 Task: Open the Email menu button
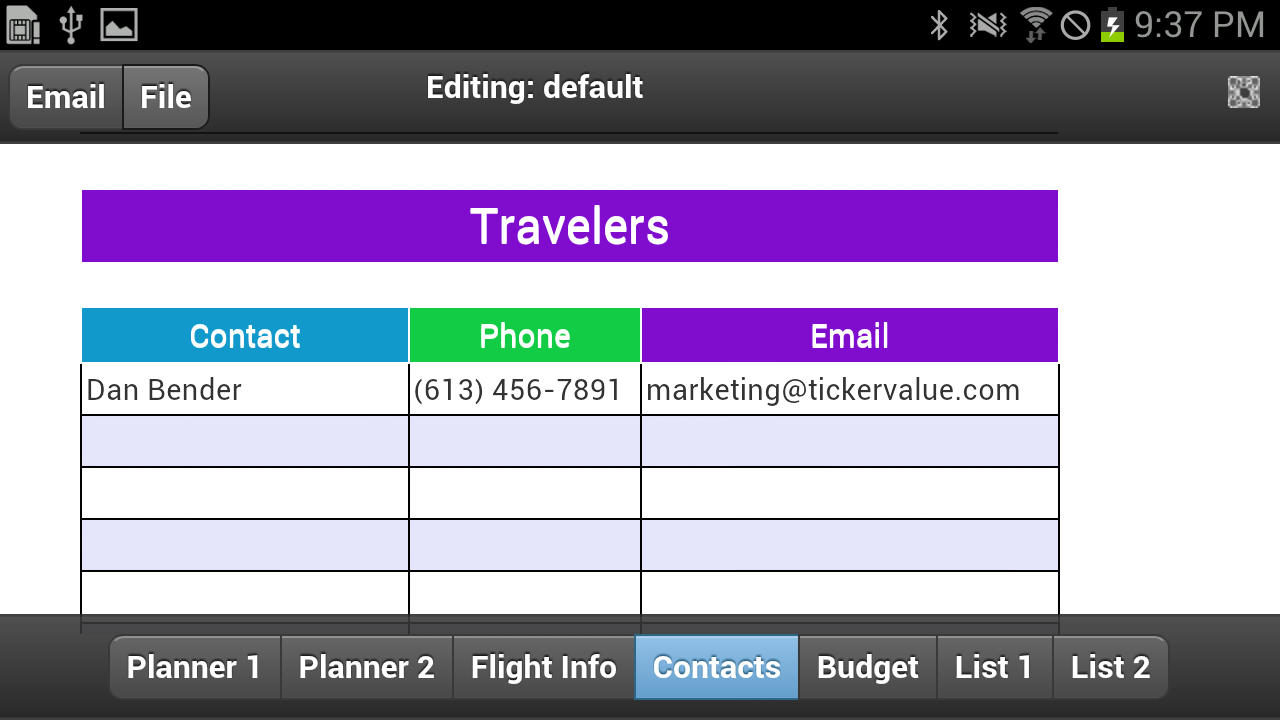pyautogui.click(x=66, y=97)
